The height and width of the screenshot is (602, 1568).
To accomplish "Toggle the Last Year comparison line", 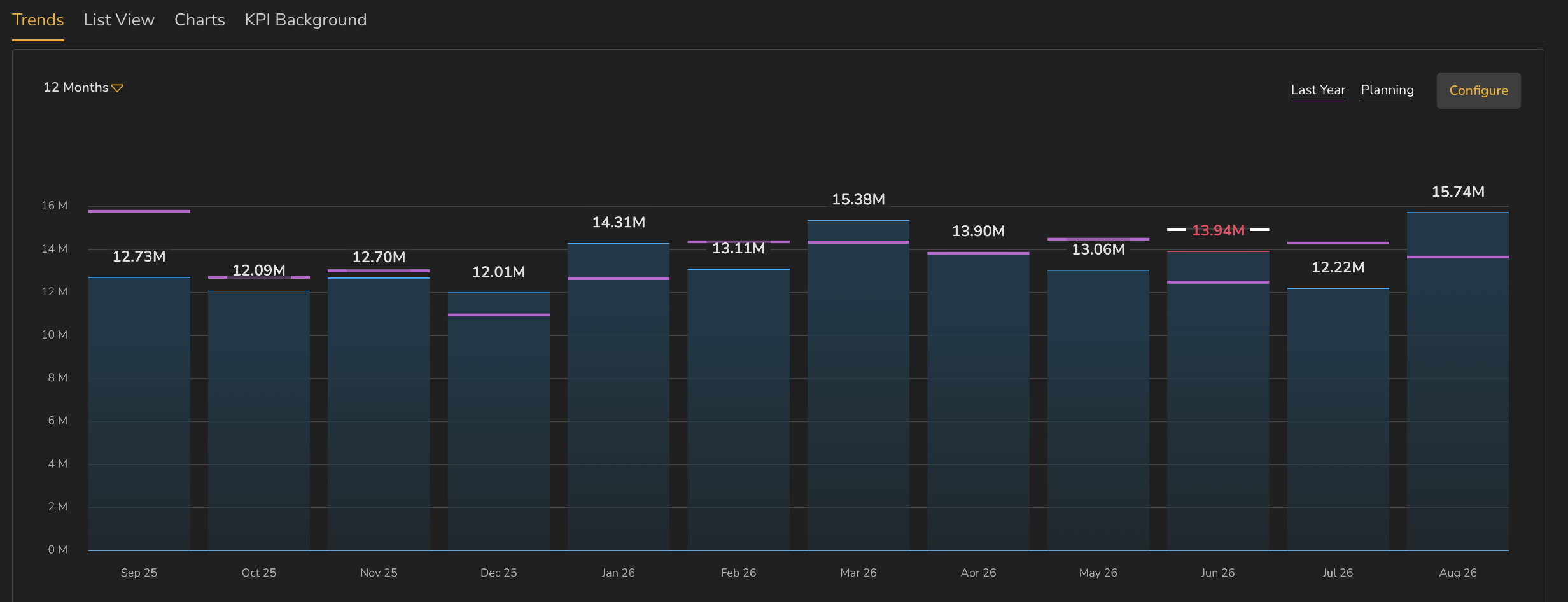I will 1318,90.
